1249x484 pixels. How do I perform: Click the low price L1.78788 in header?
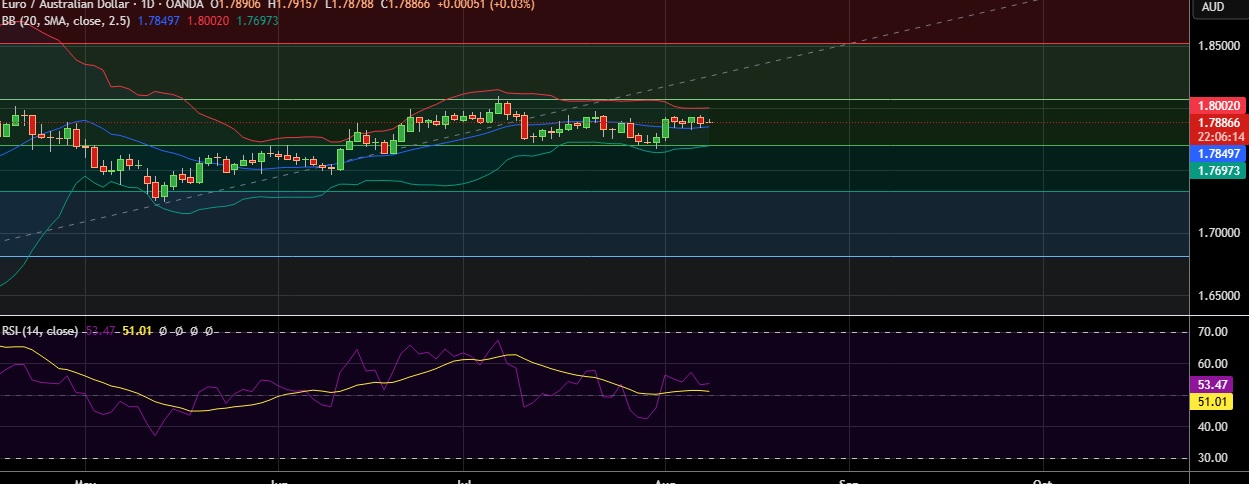[x=348, y=5]
